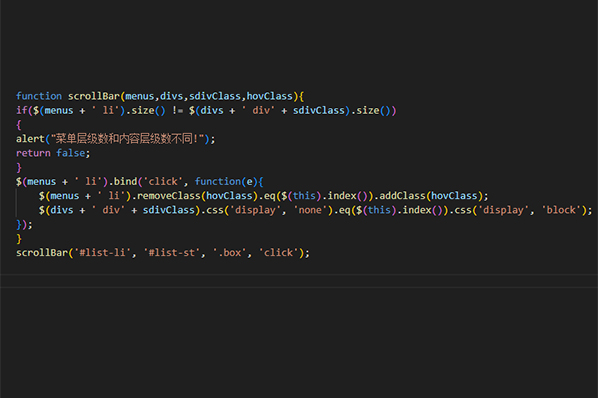Click the 'return' keyword
The height and width of the screenshot is (398, 598).
click(33, 153)
